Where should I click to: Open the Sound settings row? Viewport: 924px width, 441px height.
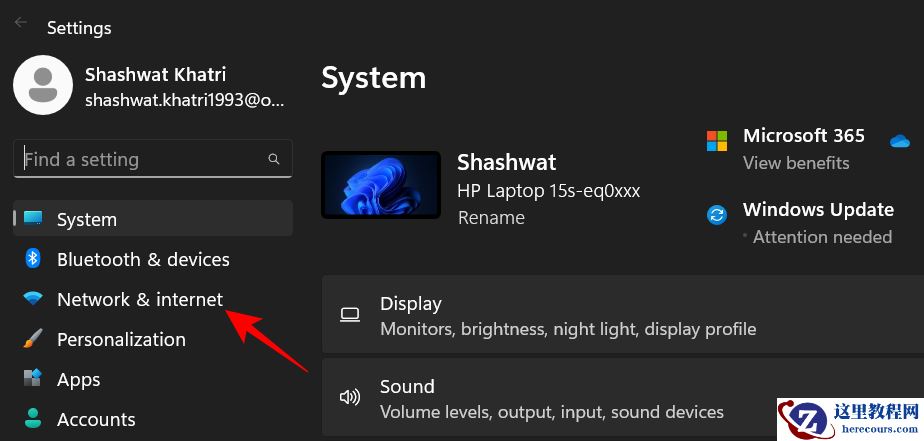620,398
